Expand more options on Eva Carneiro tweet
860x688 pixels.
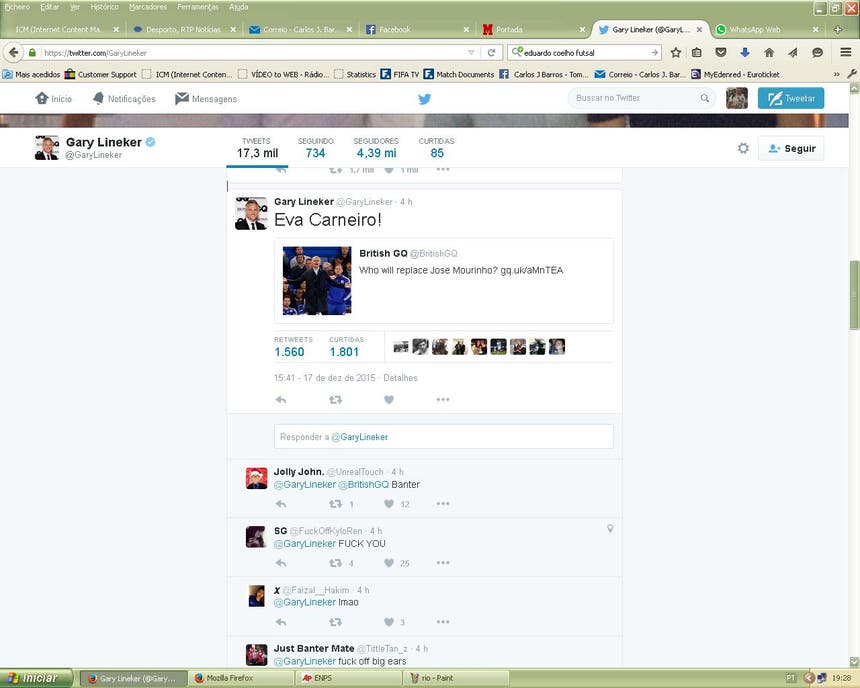(x=442, y=400)
